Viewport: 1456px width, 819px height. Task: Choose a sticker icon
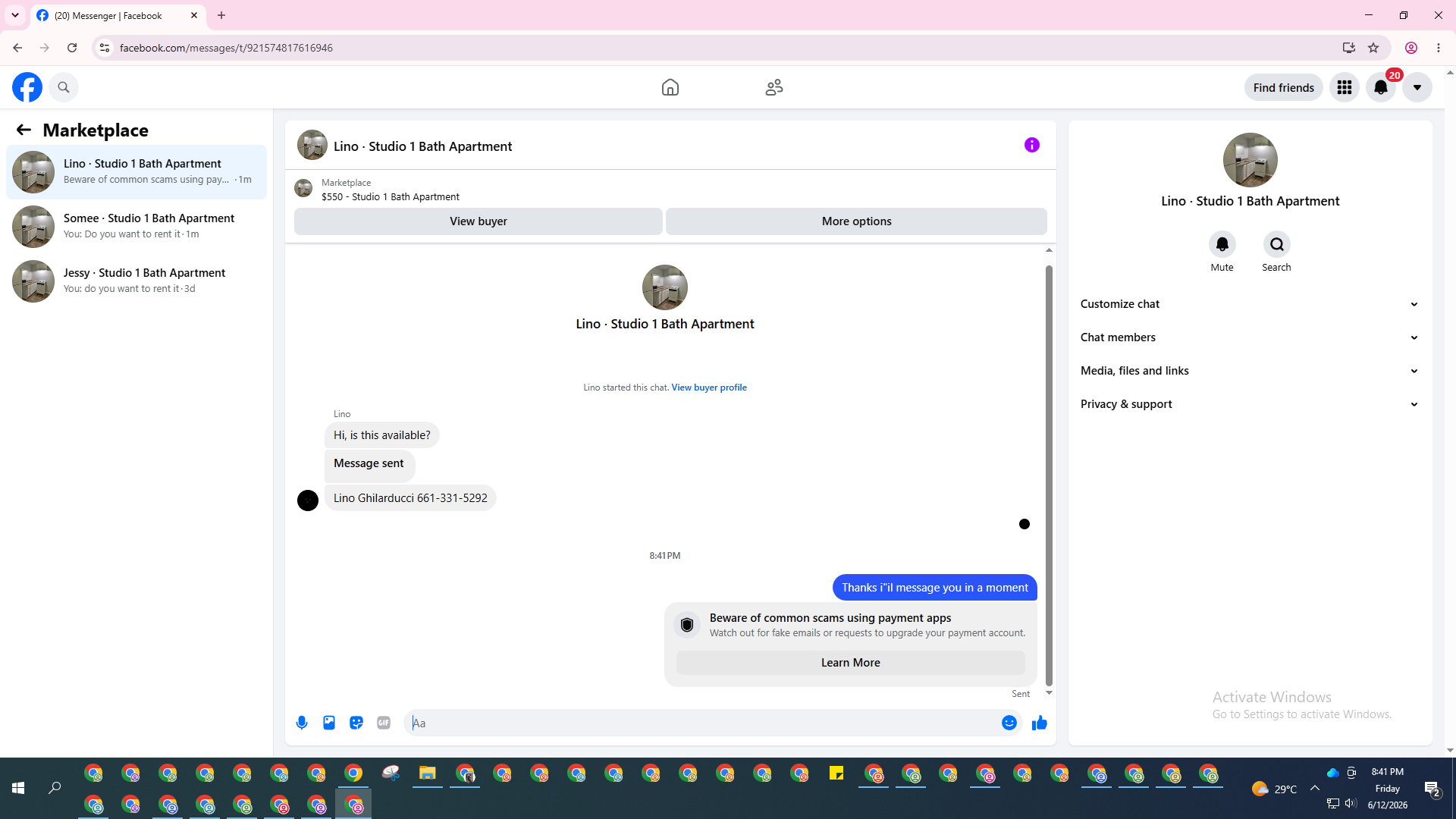[x=356, y=723]
